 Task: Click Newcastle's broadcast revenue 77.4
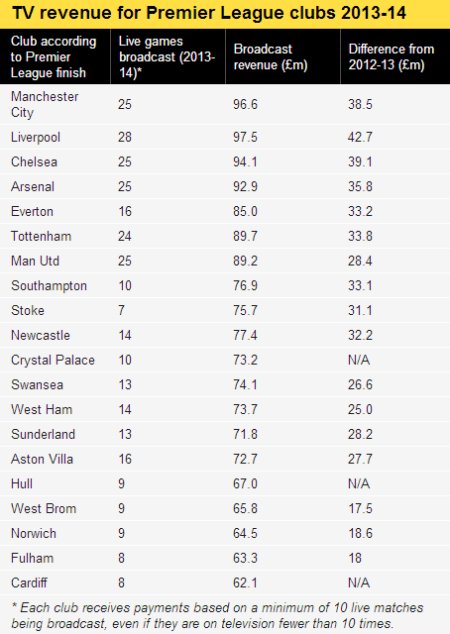coord(245,335)
